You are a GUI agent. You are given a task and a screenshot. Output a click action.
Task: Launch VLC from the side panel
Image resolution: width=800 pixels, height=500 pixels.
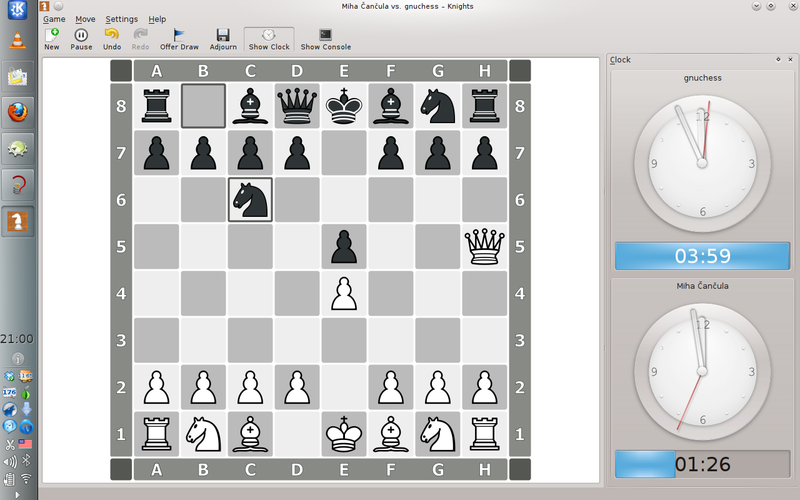17,41
